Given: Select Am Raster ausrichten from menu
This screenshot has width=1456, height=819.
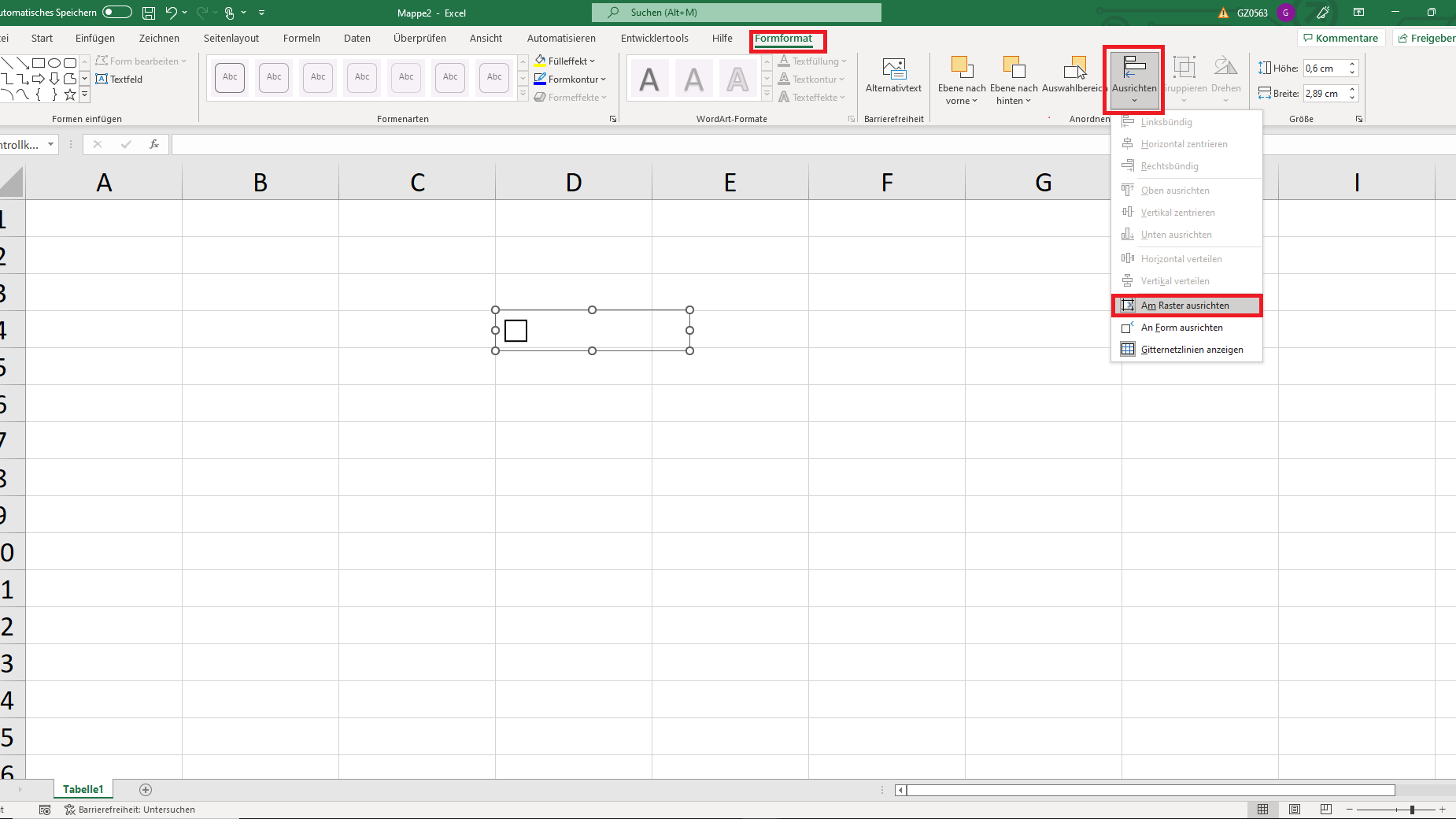Looking at the screenshot, I should click(x=1185, y=305).
